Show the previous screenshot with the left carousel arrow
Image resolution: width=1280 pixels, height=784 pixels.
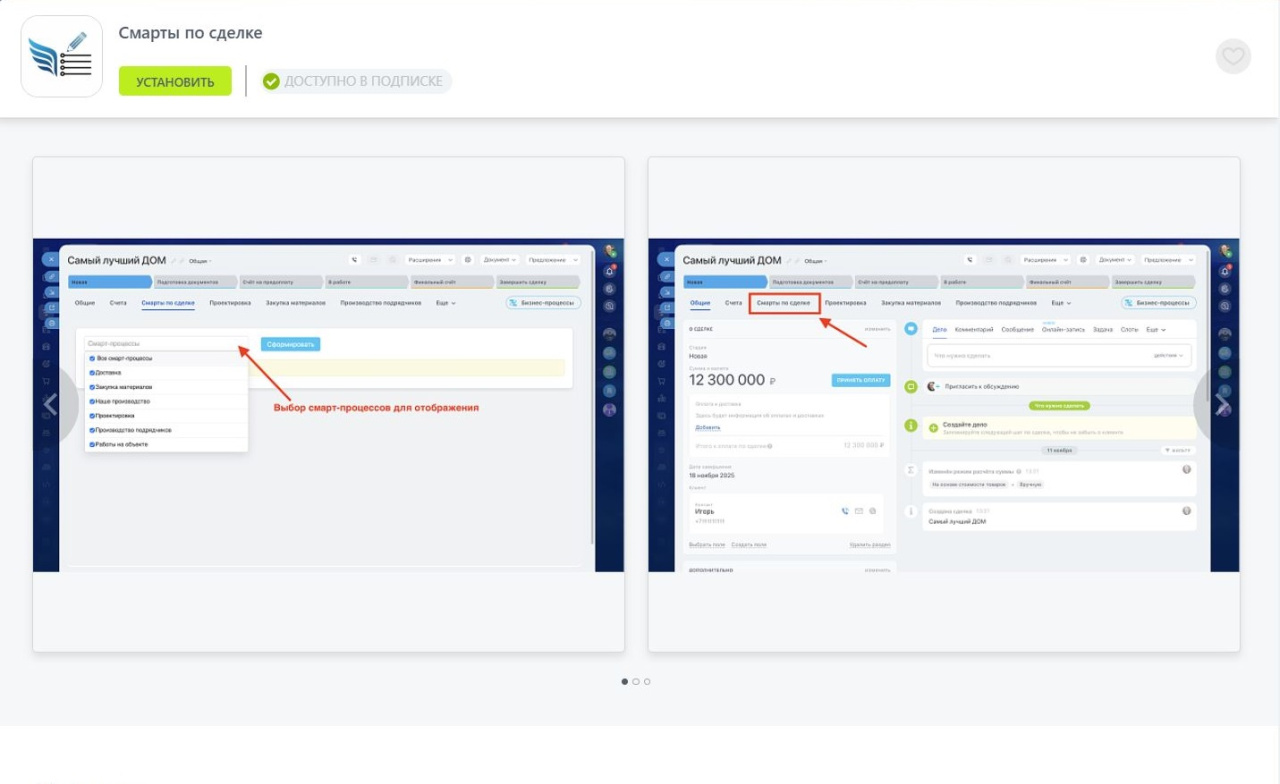coord(51,404)
